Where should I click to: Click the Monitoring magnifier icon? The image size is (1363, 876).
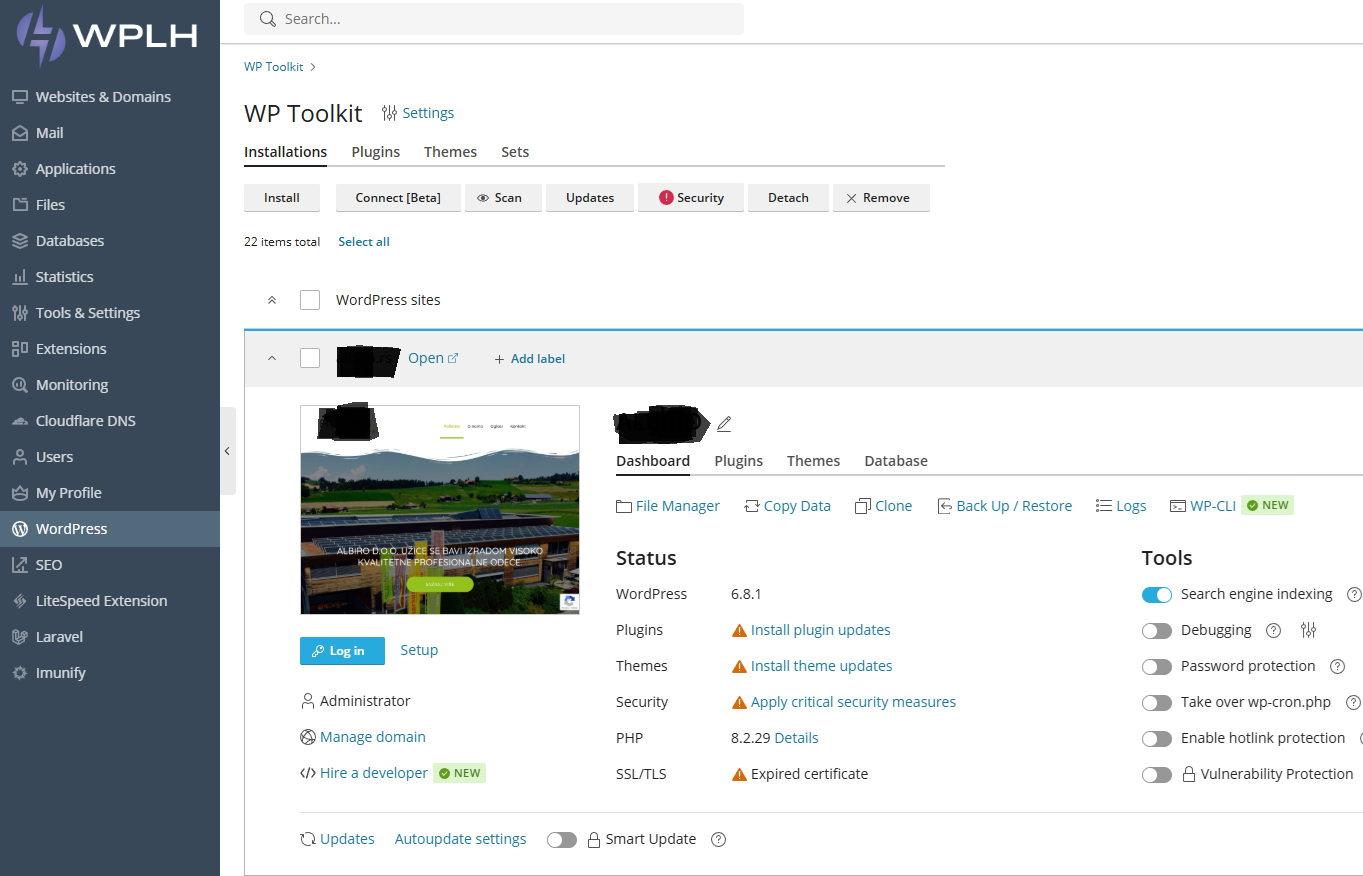(19, 385)
